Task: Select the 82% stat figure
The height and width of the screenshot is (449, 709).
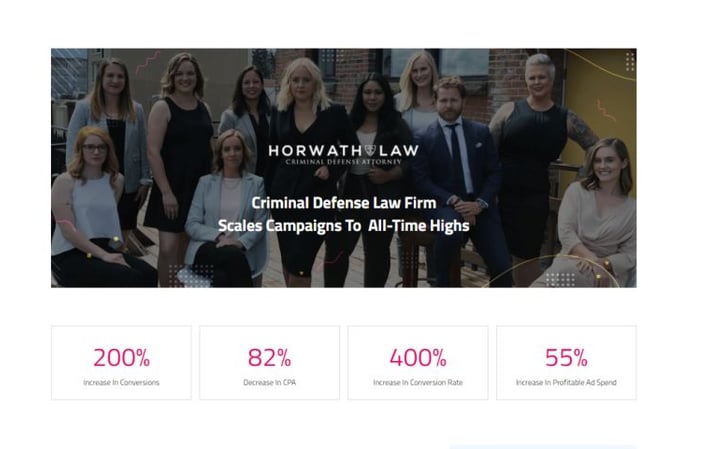Action: click(269, 358)
